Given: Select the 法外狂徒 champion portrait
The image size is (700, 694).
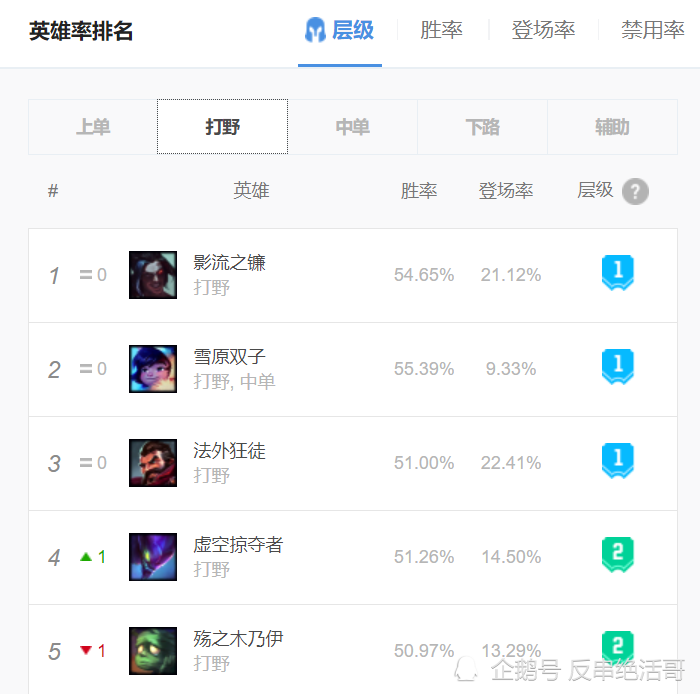Looking at the screenshot, I should [153, 463].
